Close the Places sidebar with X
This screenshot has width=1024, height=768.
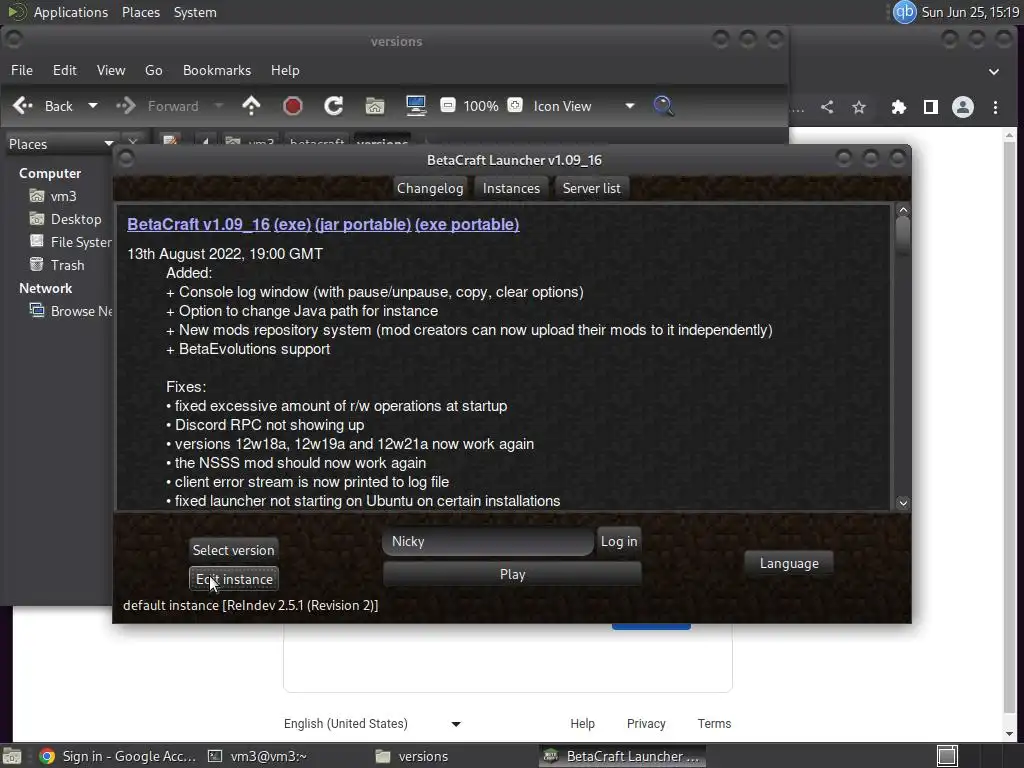click(133, 141)
